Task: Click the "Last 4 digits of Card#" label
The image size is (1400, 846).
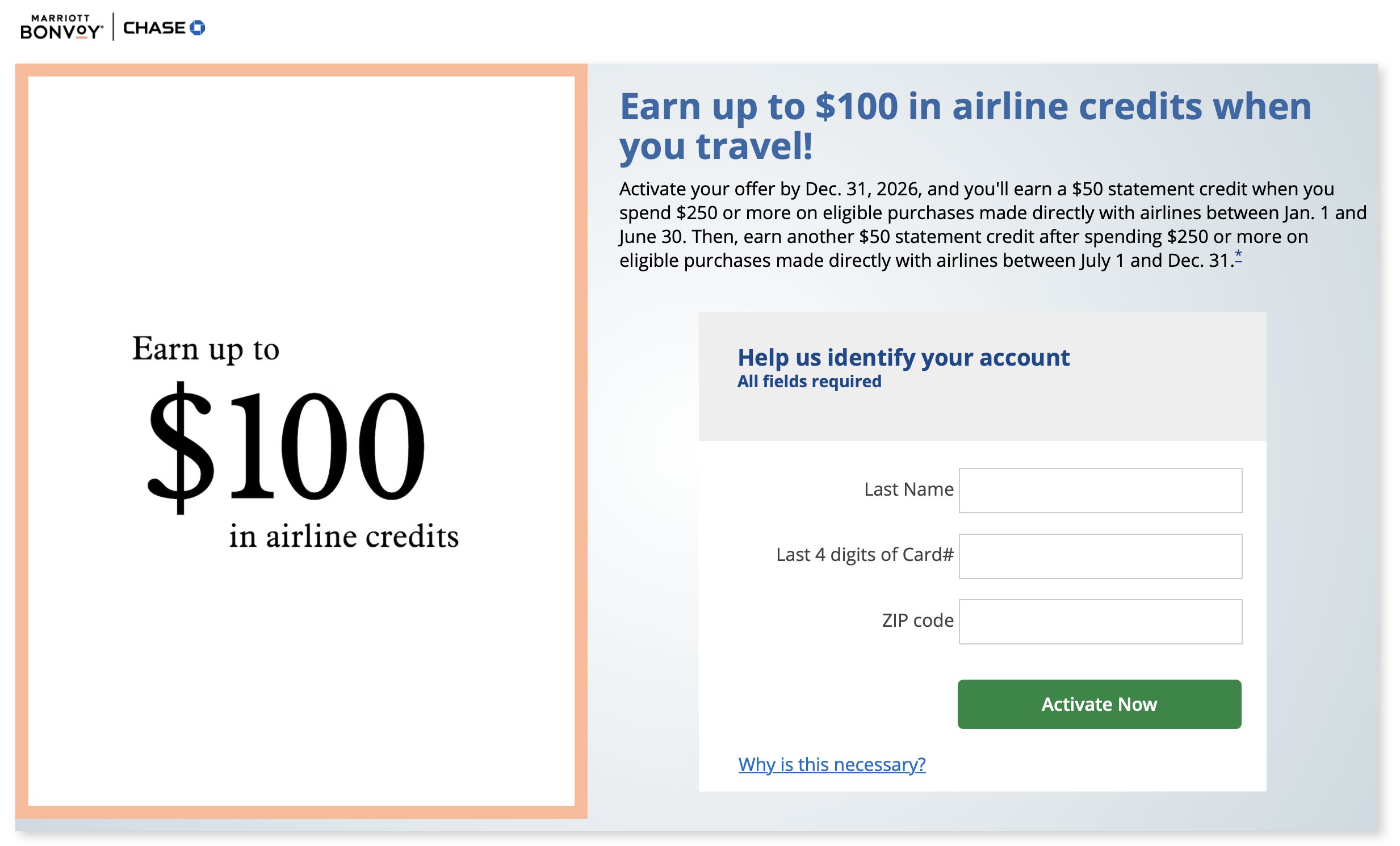Action: click(864, 555)
